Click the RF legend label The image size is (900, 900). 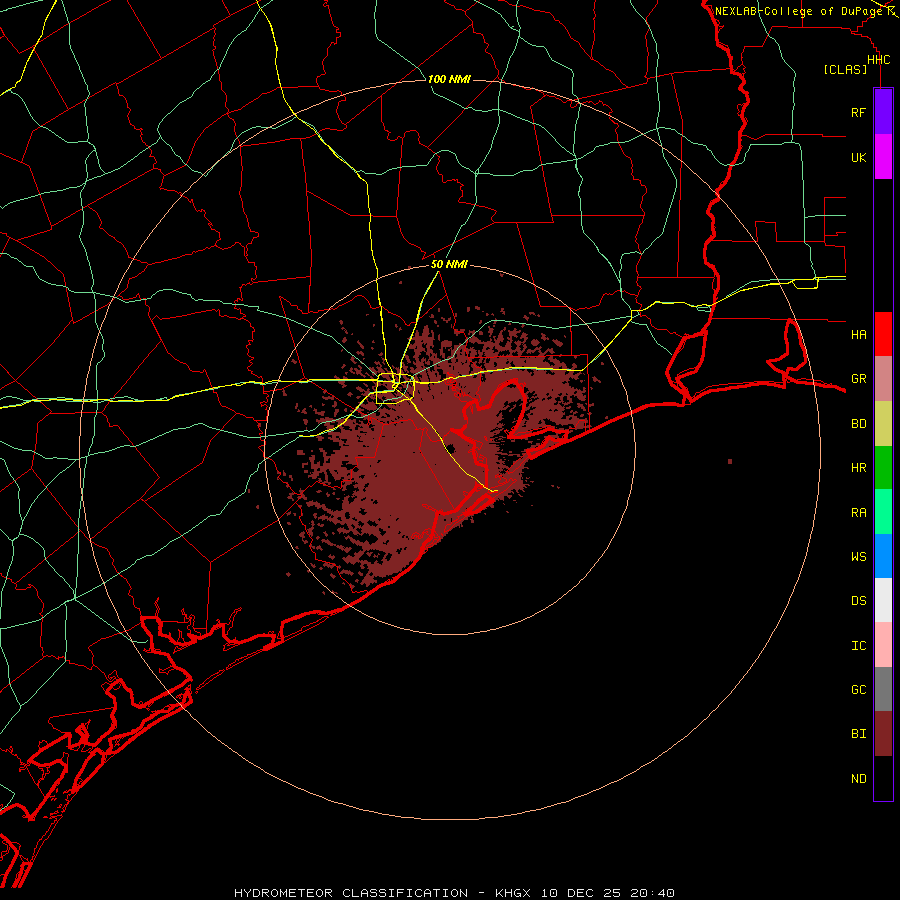click(x=858, y=112)
